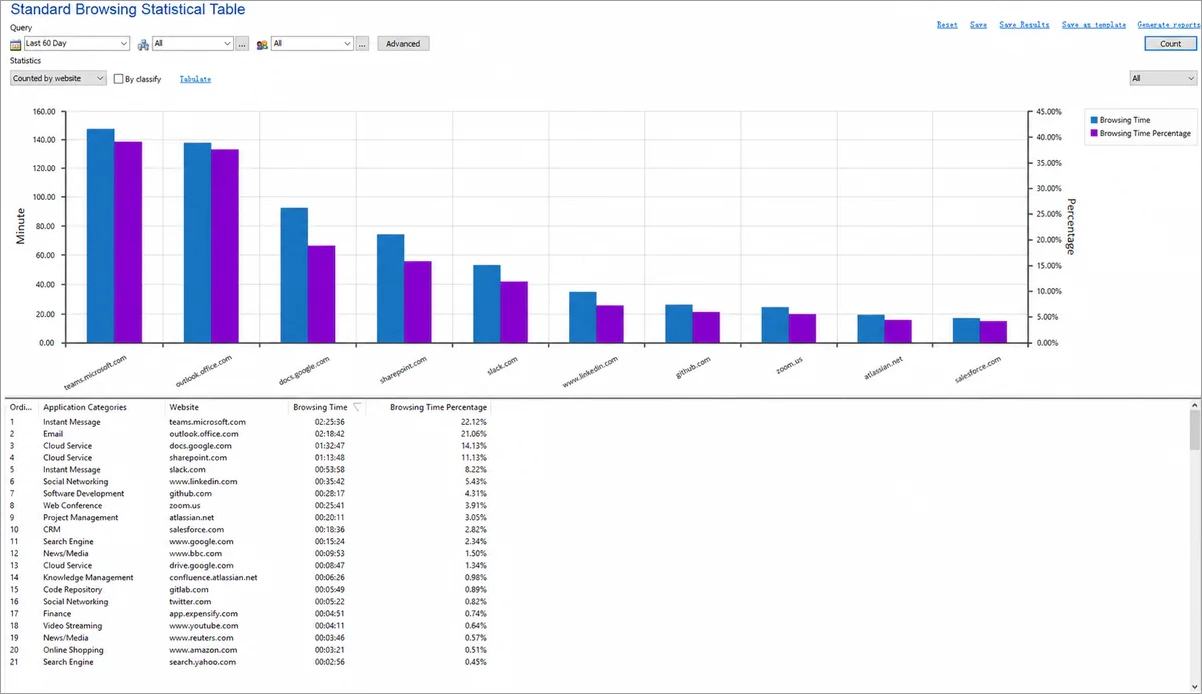This screenshot has width=1202, height=694.
Task: Click the calendar icon beside the date range
Action: point(16,44)
